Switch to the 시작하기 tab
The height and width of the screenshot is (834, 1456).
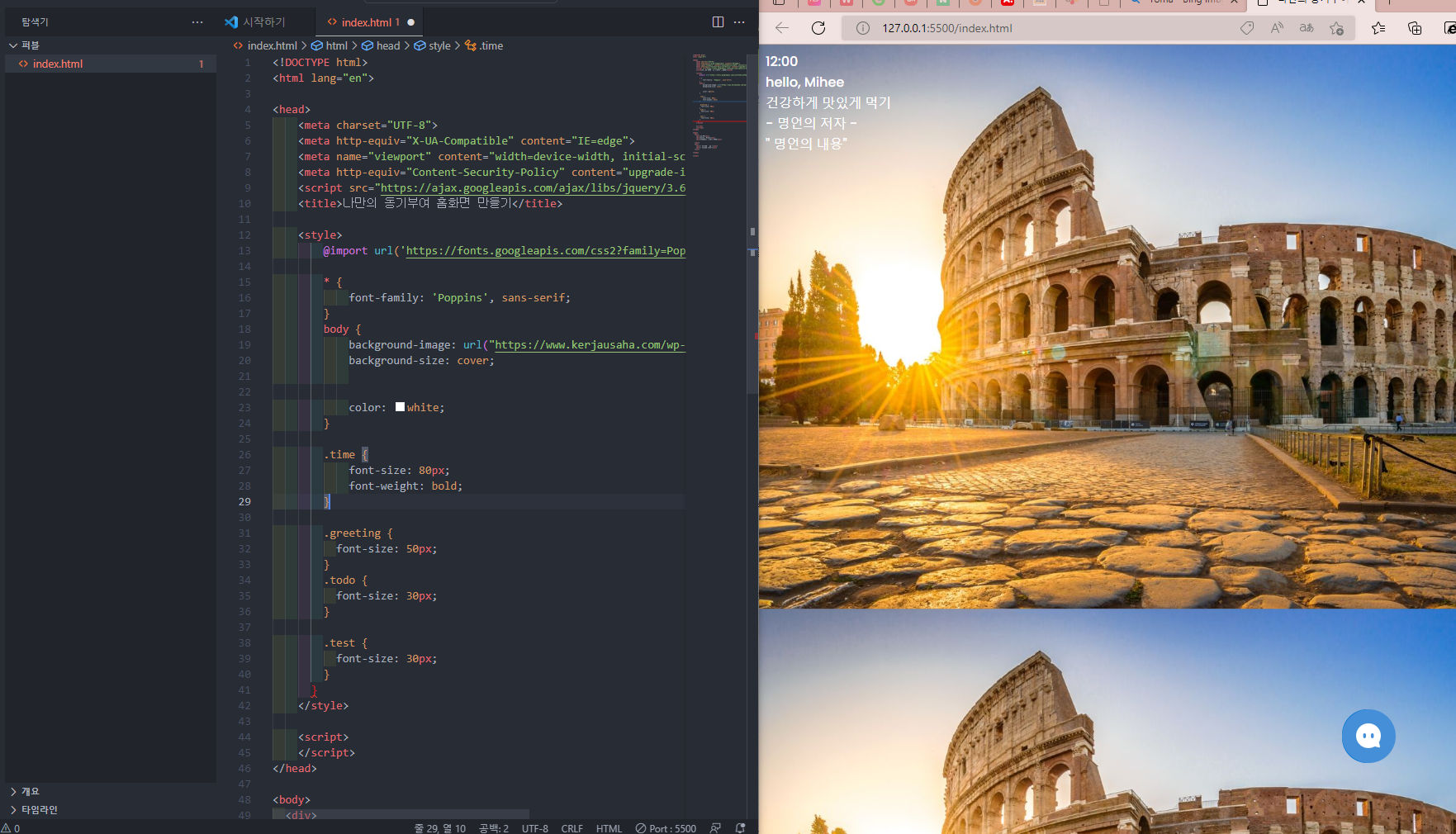tap(265, 22)
